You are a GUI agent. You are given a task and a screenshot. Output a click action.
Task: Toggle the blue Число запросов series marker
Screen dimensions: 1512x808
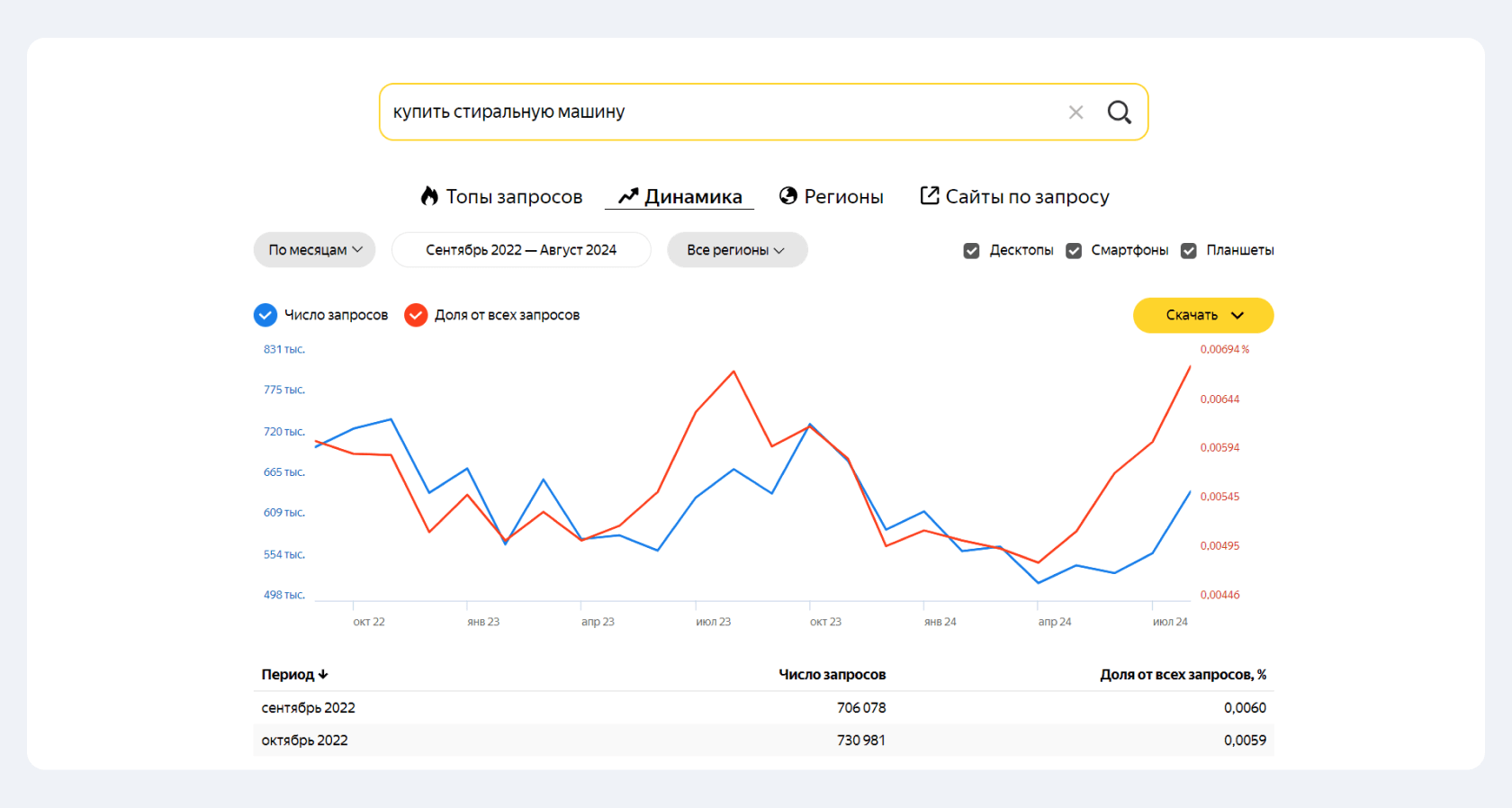[265, 315]
